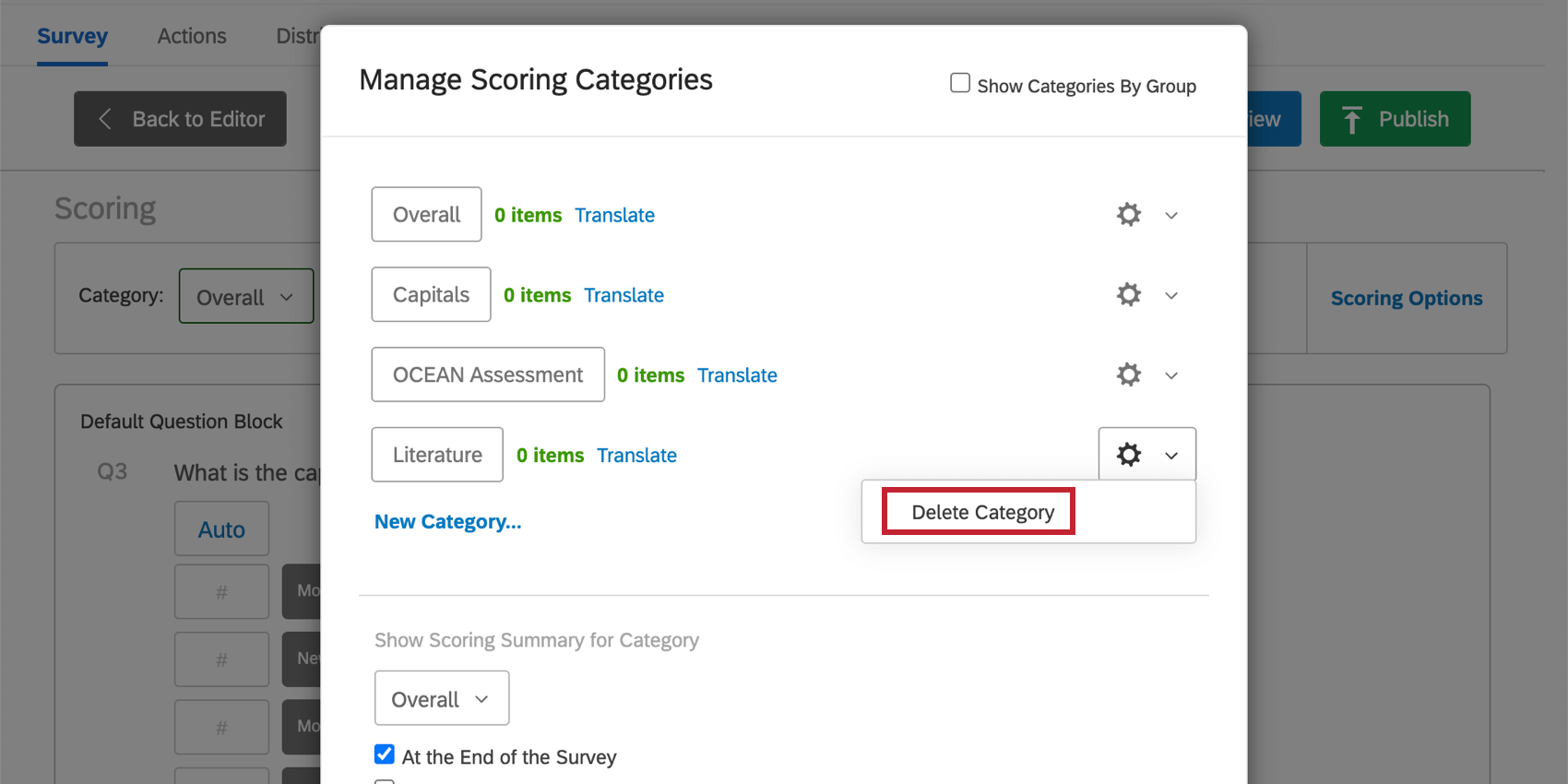Click the upload arrow icon on Publish
The width and height of the screenshot is (1568, 784).
click(1352, 119)
